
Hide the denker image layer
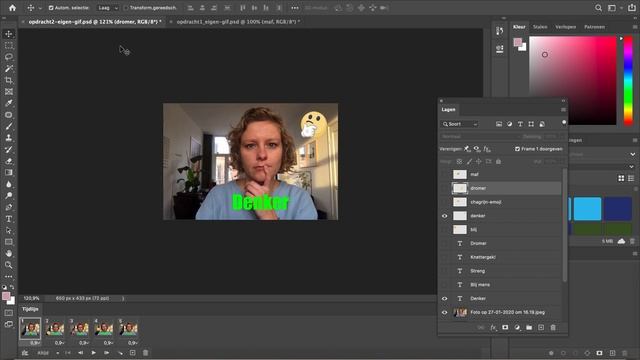coord(444,216)
